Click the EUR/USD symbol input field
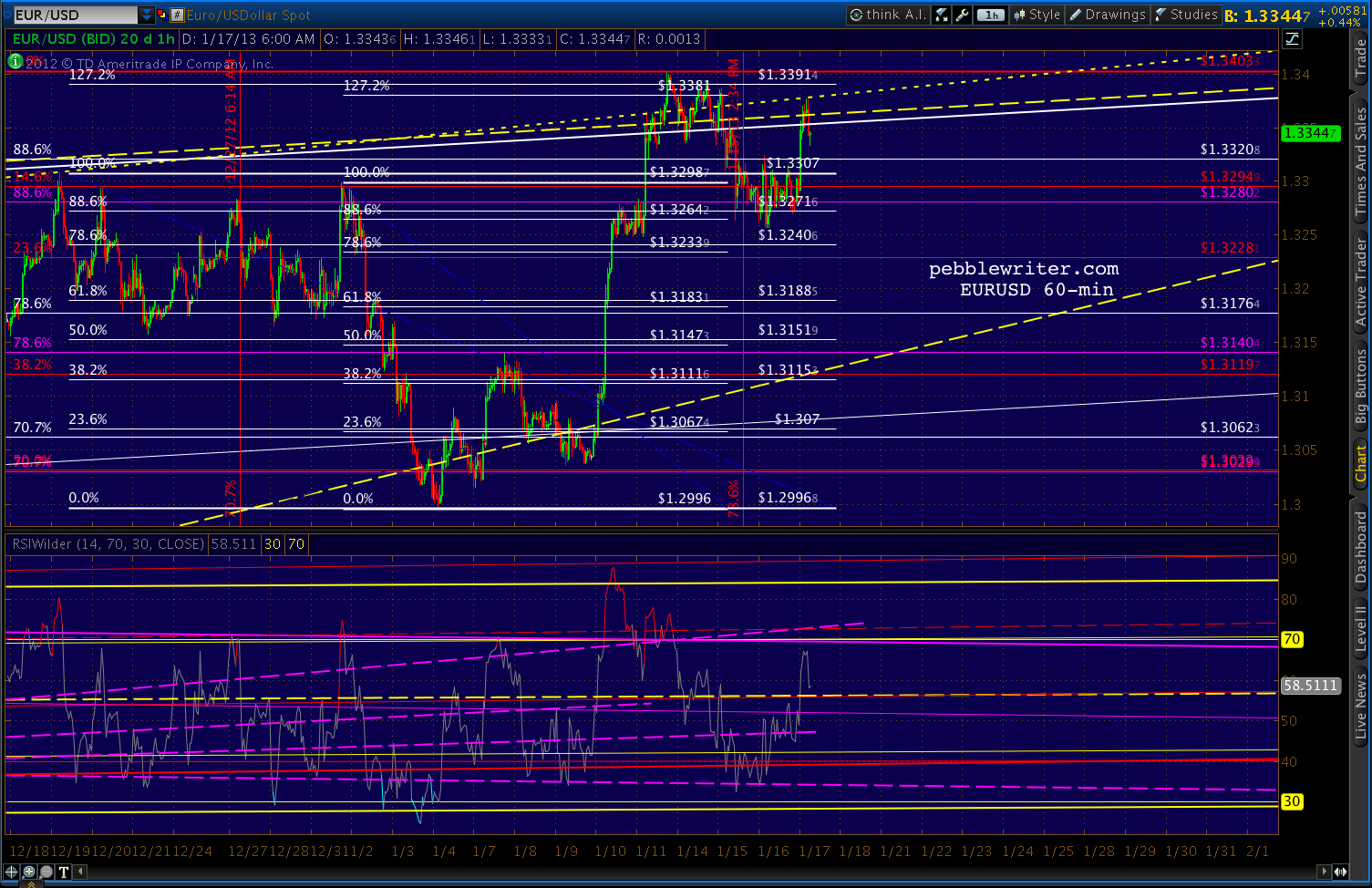Screen dimensions: 1372x888 pyautogui.click(x=75, y=15)
